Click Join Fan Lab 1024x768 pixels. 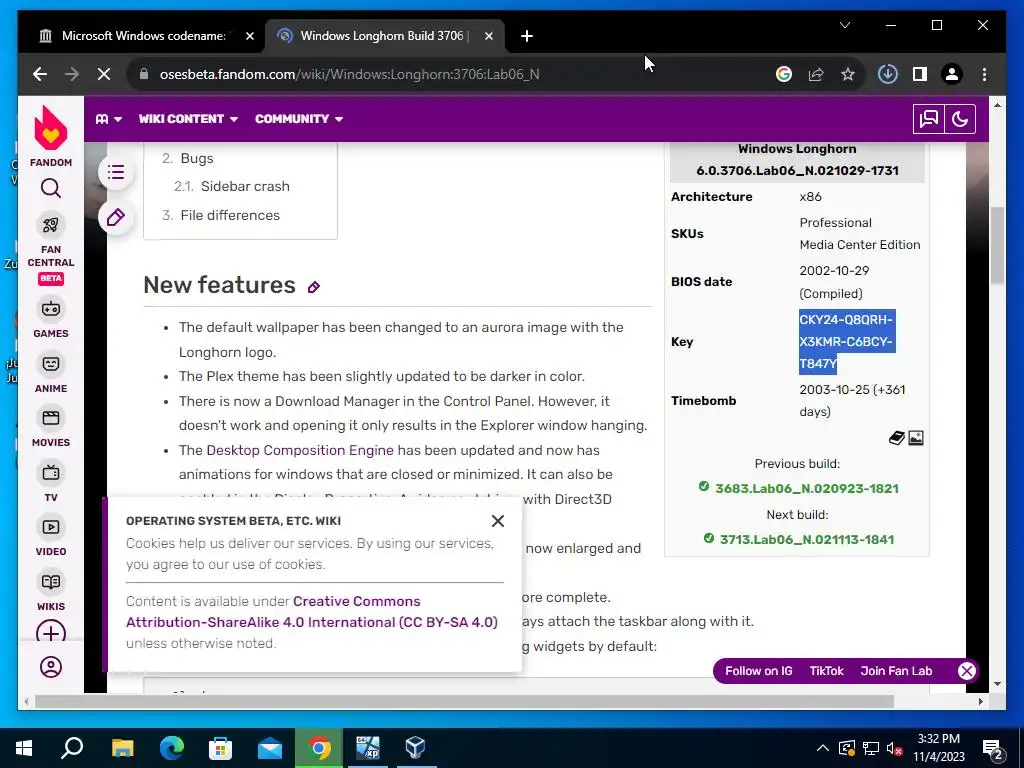point(896,671)
